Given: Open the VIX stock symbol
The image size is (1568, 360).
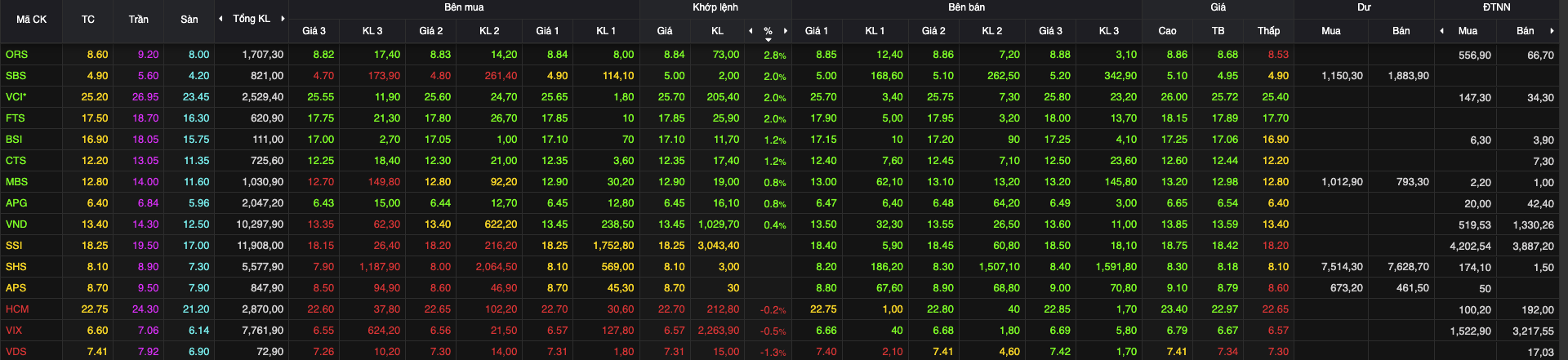Looking at the screenshot, I should click(14, 331).
